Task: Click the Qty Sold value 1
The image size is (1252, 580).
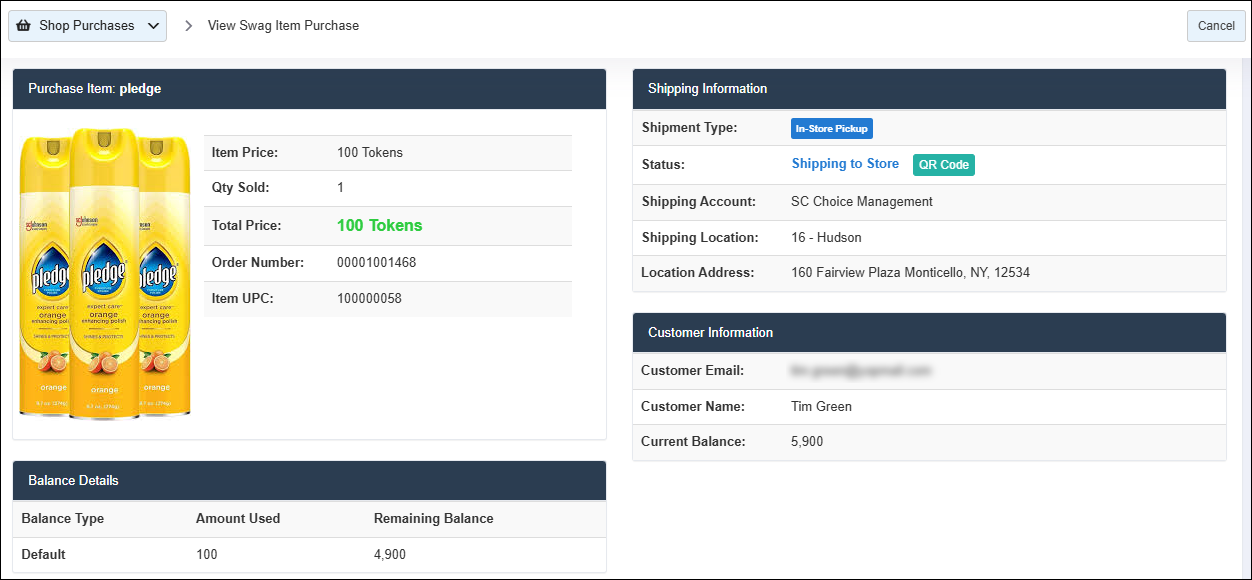Action: 340,188
